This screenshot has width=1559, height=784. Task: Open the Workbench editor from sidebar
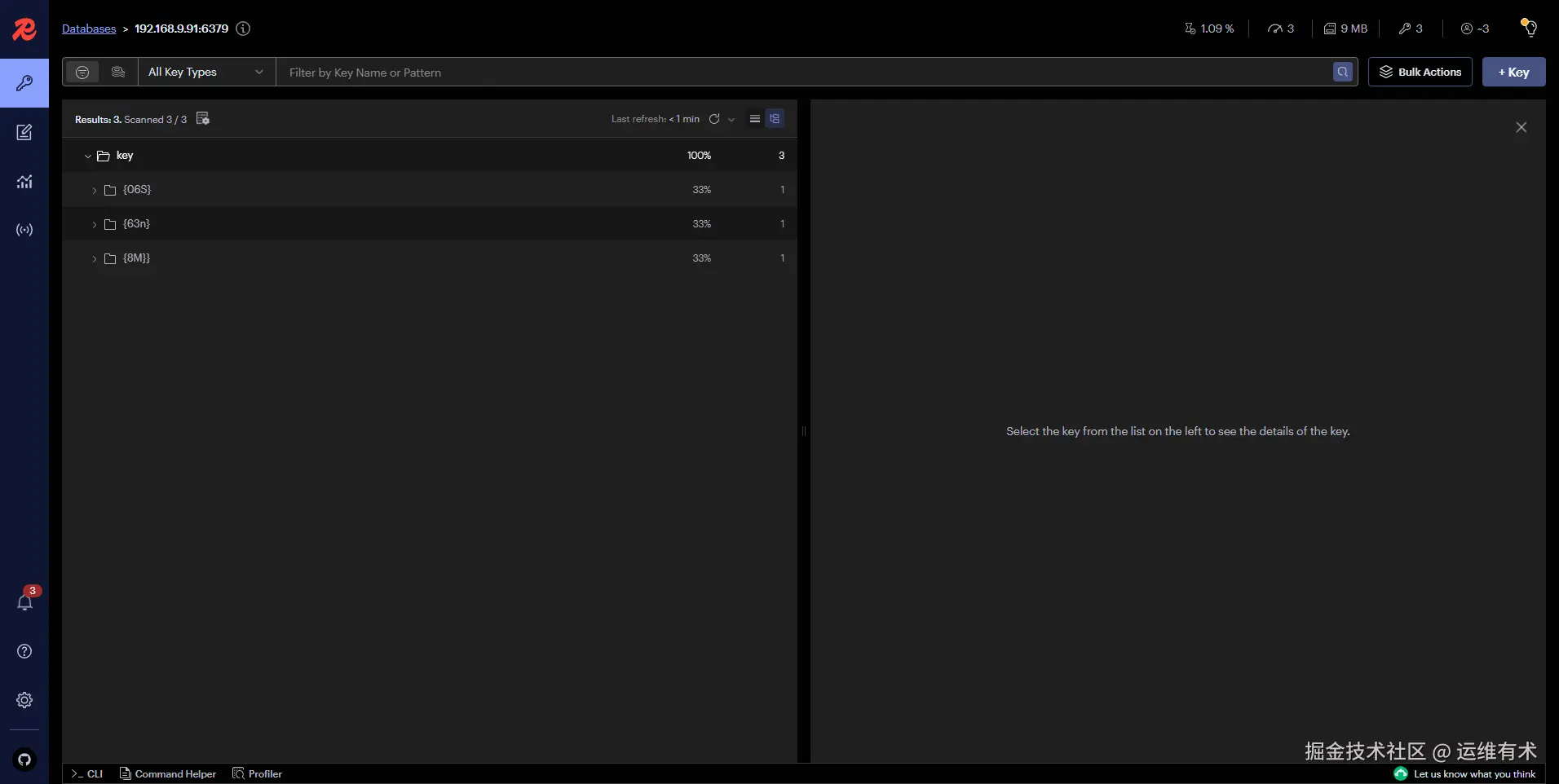point(24,131)
